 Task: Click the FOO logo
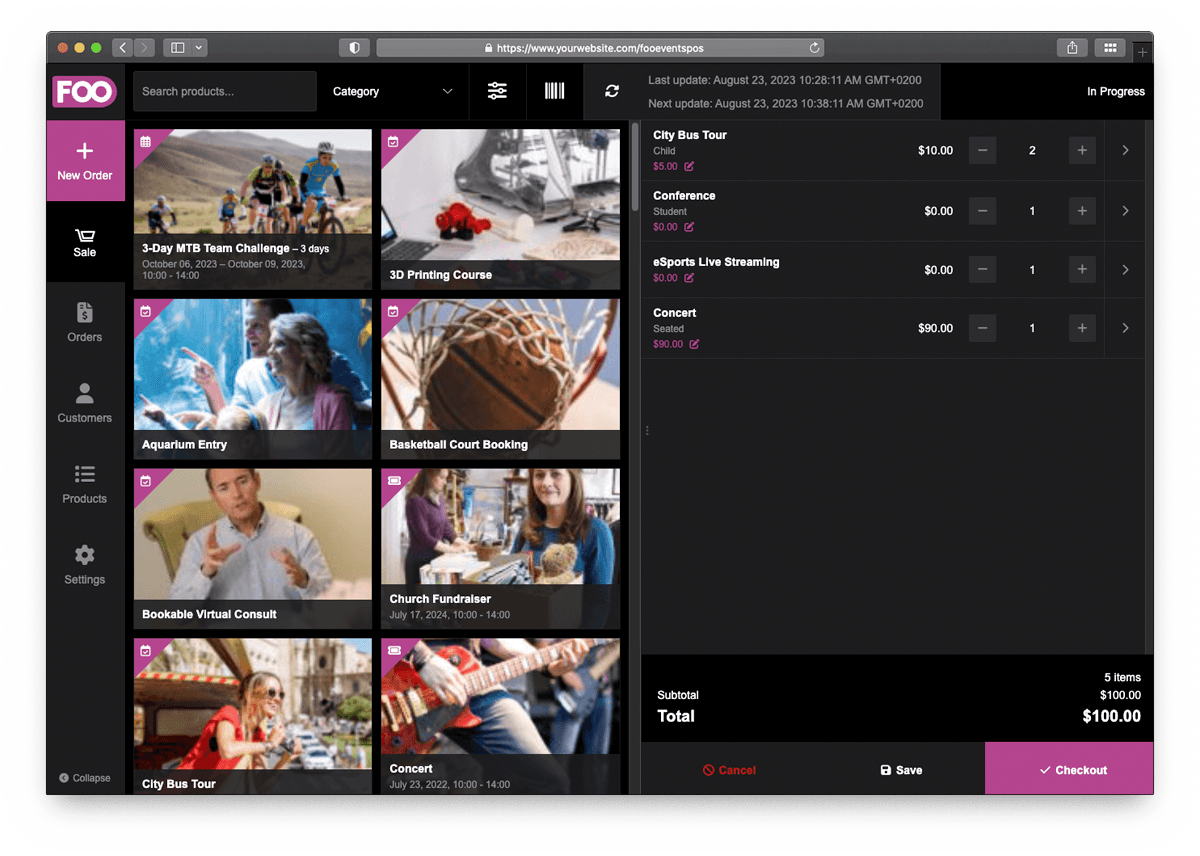click(85, 92)
